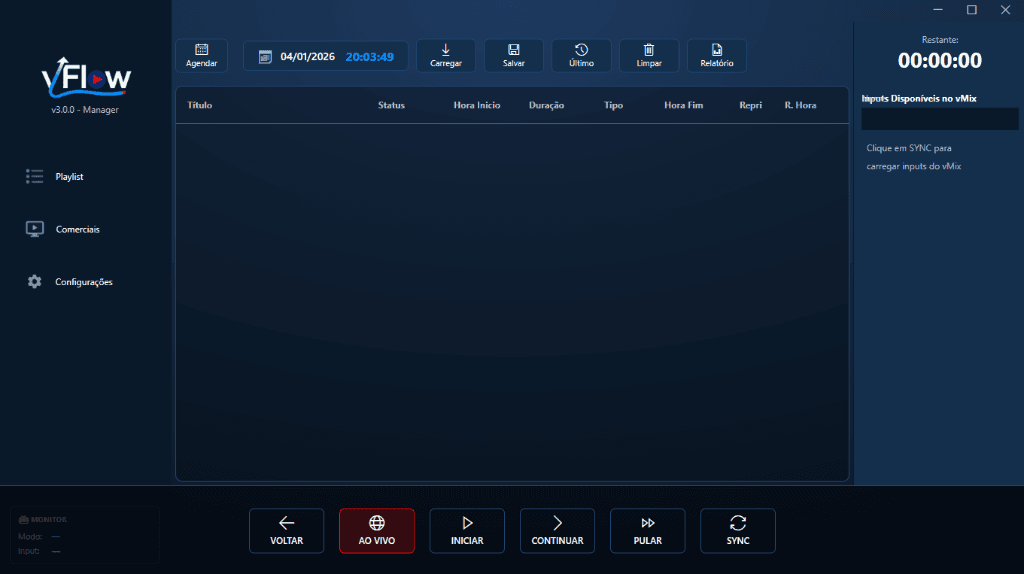Skip the current item with PULAR
Screen dimensions: 1024x574
click(x=647, y=530)
